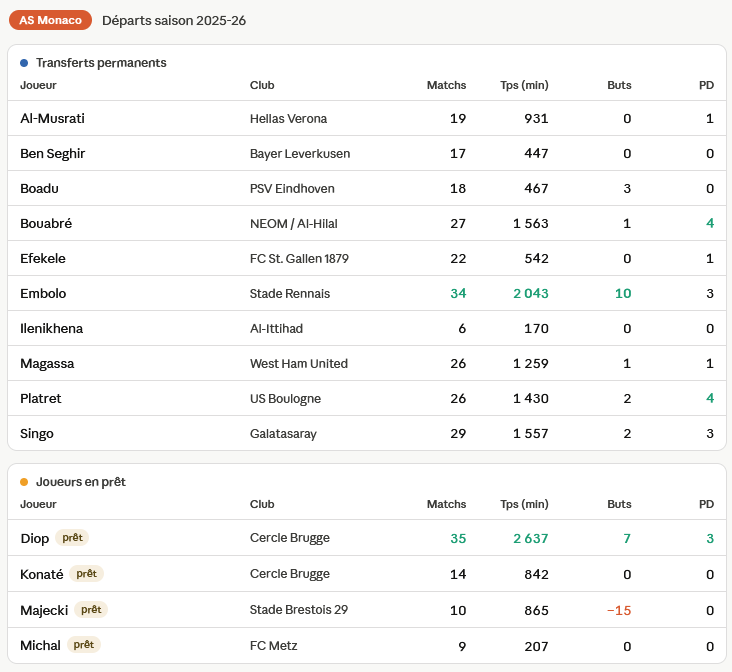Click the Bayer Leverkusen club cell
This screenshot has height=672, width=732.
point(300,154)
